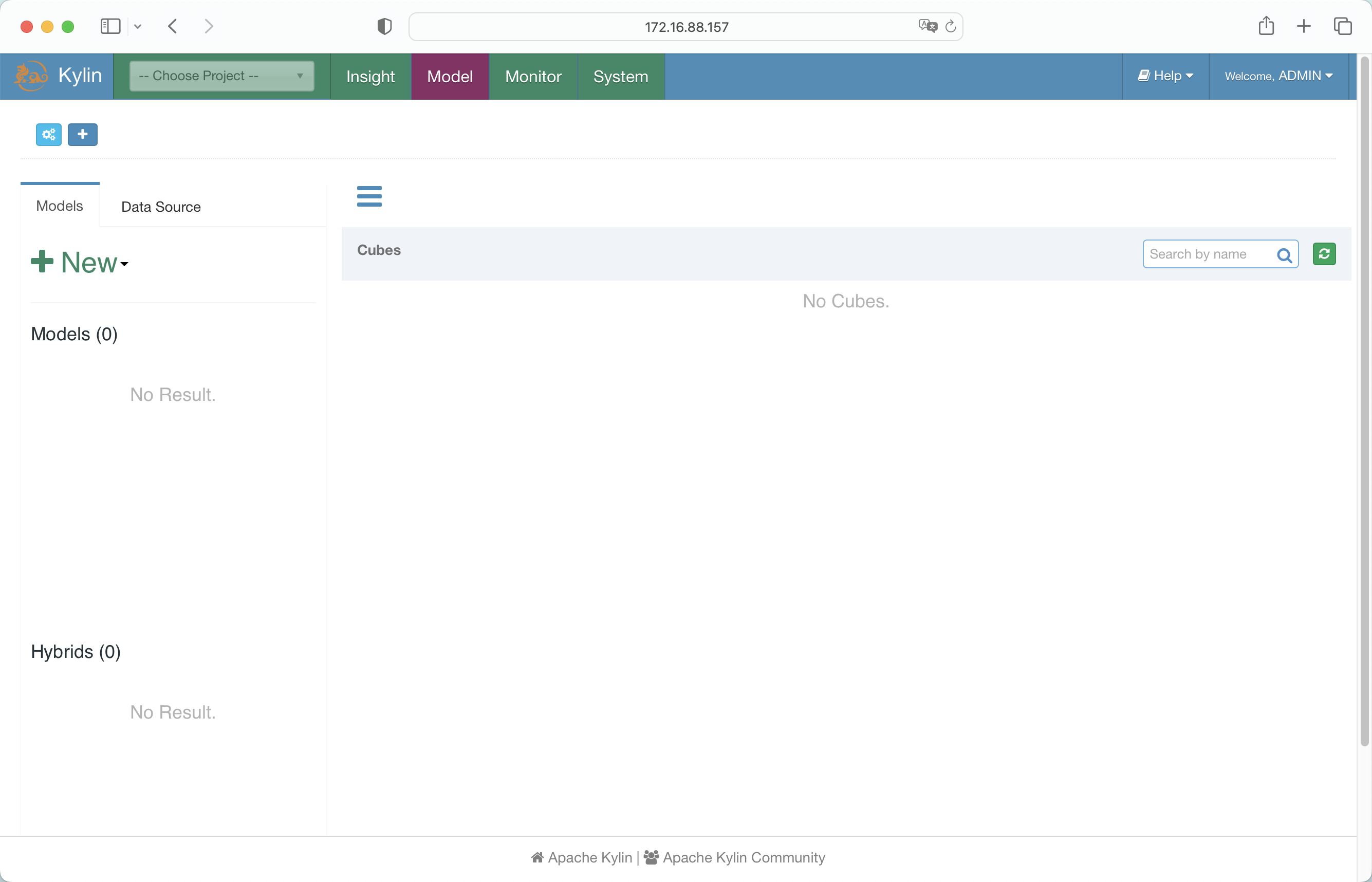Toggle the Safari sidebar button

[110, 26]
